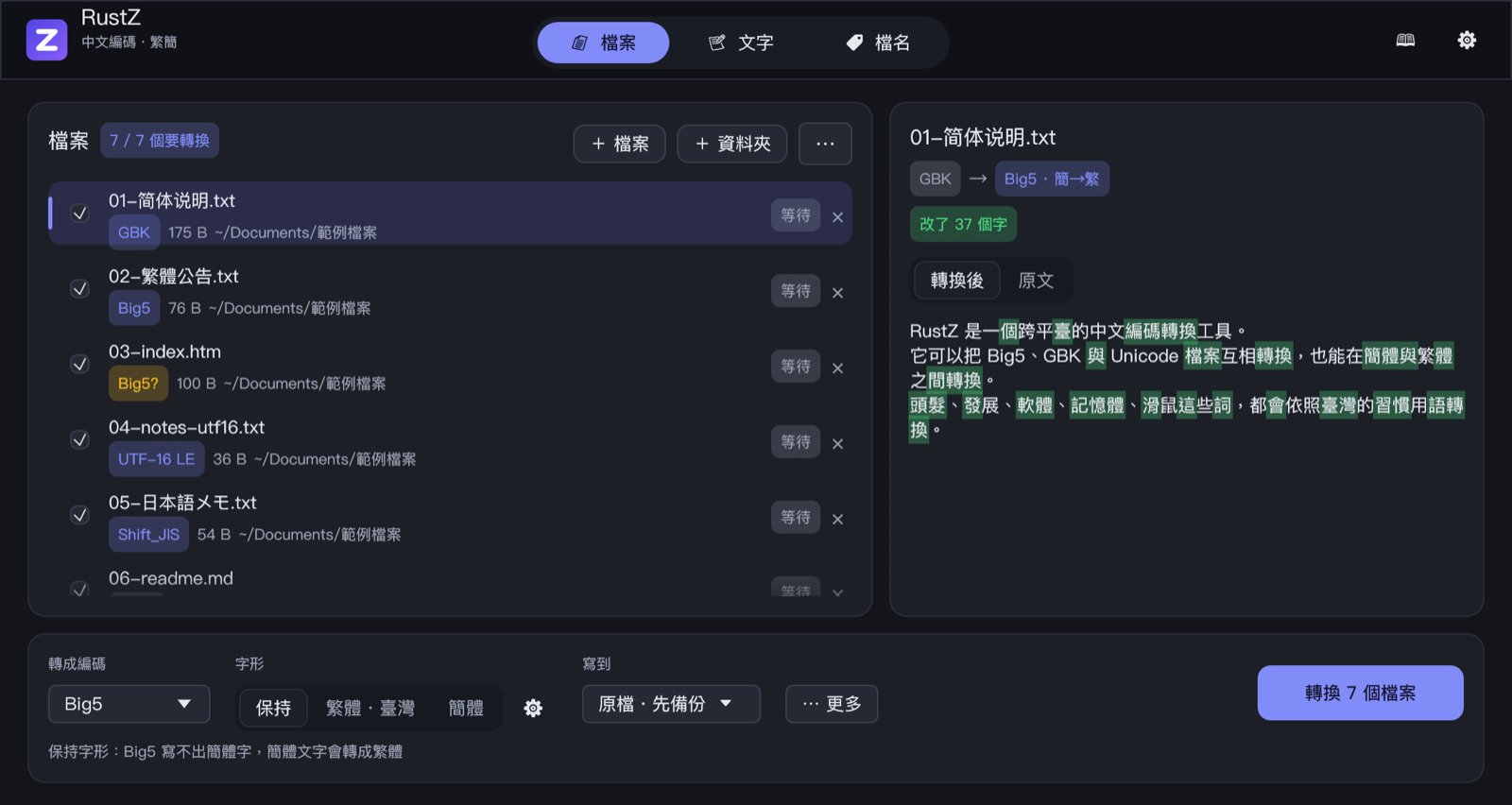Add a folder with + 資料夾
This screenshot has width=1512, height=805.
click(x=732, y=144)
